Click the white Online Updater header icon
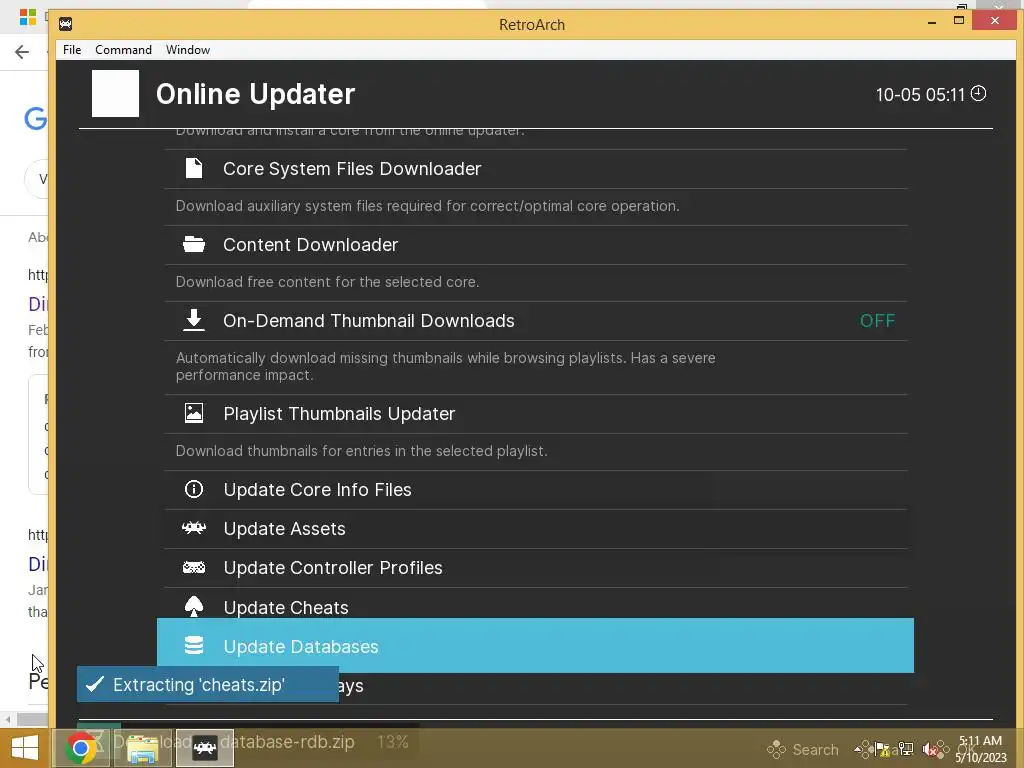 click(x=116, y=93)
